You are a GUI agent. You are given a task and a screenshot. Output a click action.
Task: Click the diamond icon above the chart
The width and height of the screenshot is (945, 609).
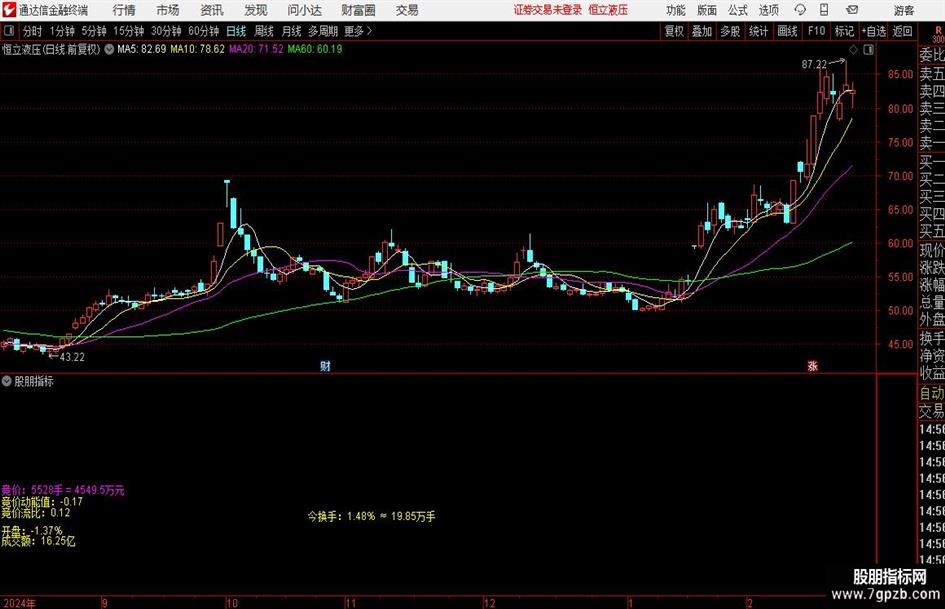tap(853, 49)
